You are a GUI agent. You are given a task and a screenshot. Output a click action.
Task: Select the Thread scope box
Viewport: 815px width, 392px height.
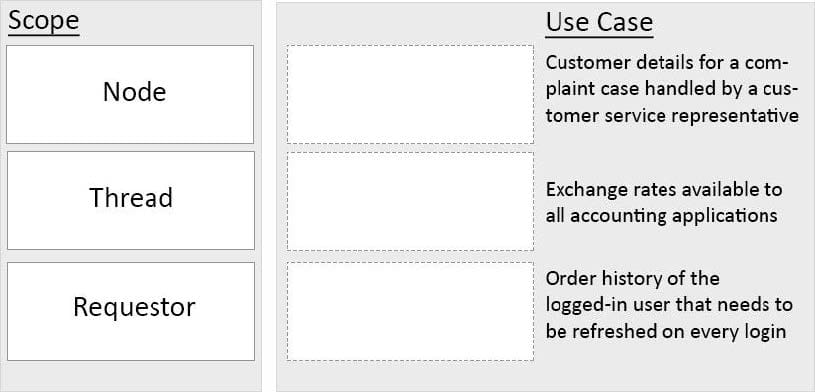point(130,200)
